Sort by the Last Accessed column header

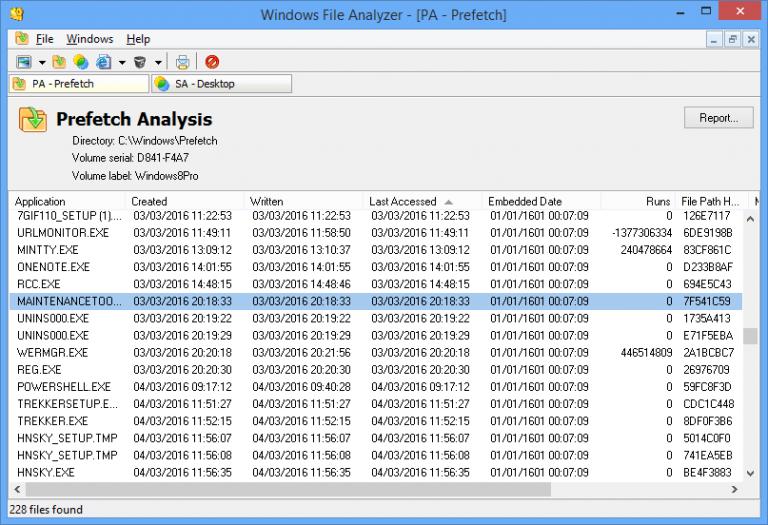tap(403, 201)
